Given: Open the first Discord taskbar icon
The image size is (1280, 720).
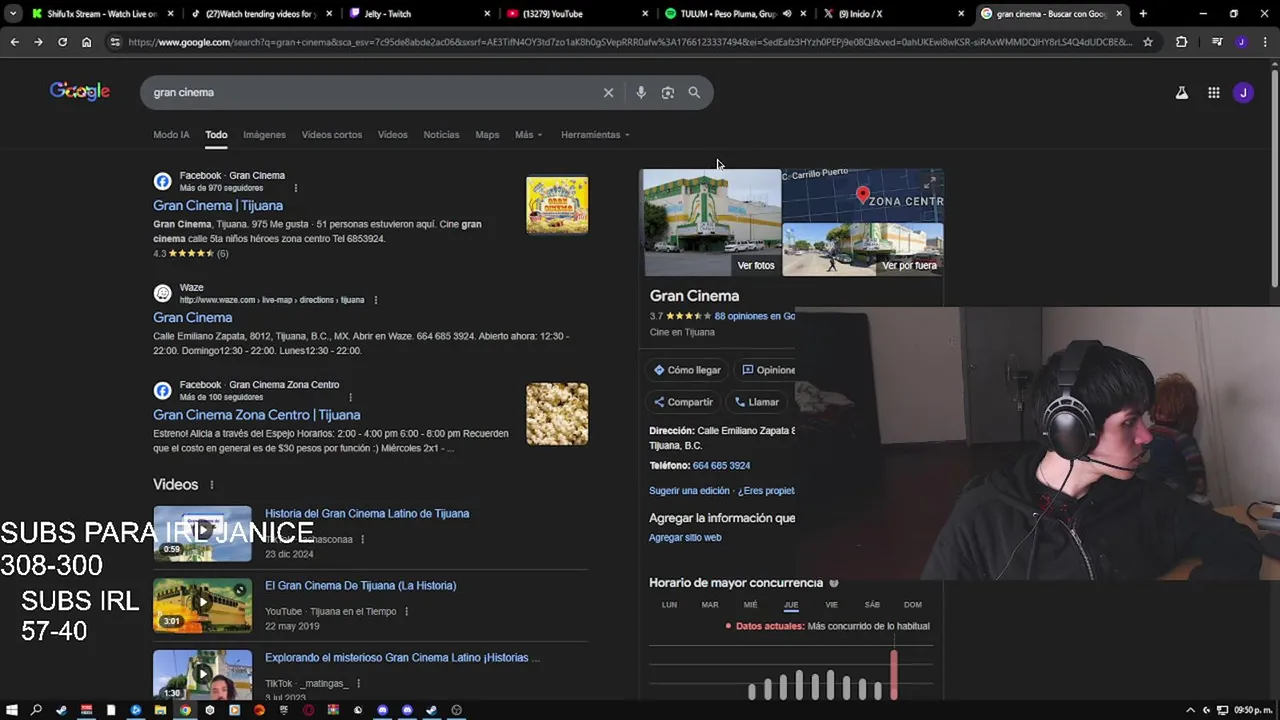Looking at the screenshot, I should pos(382,710).
